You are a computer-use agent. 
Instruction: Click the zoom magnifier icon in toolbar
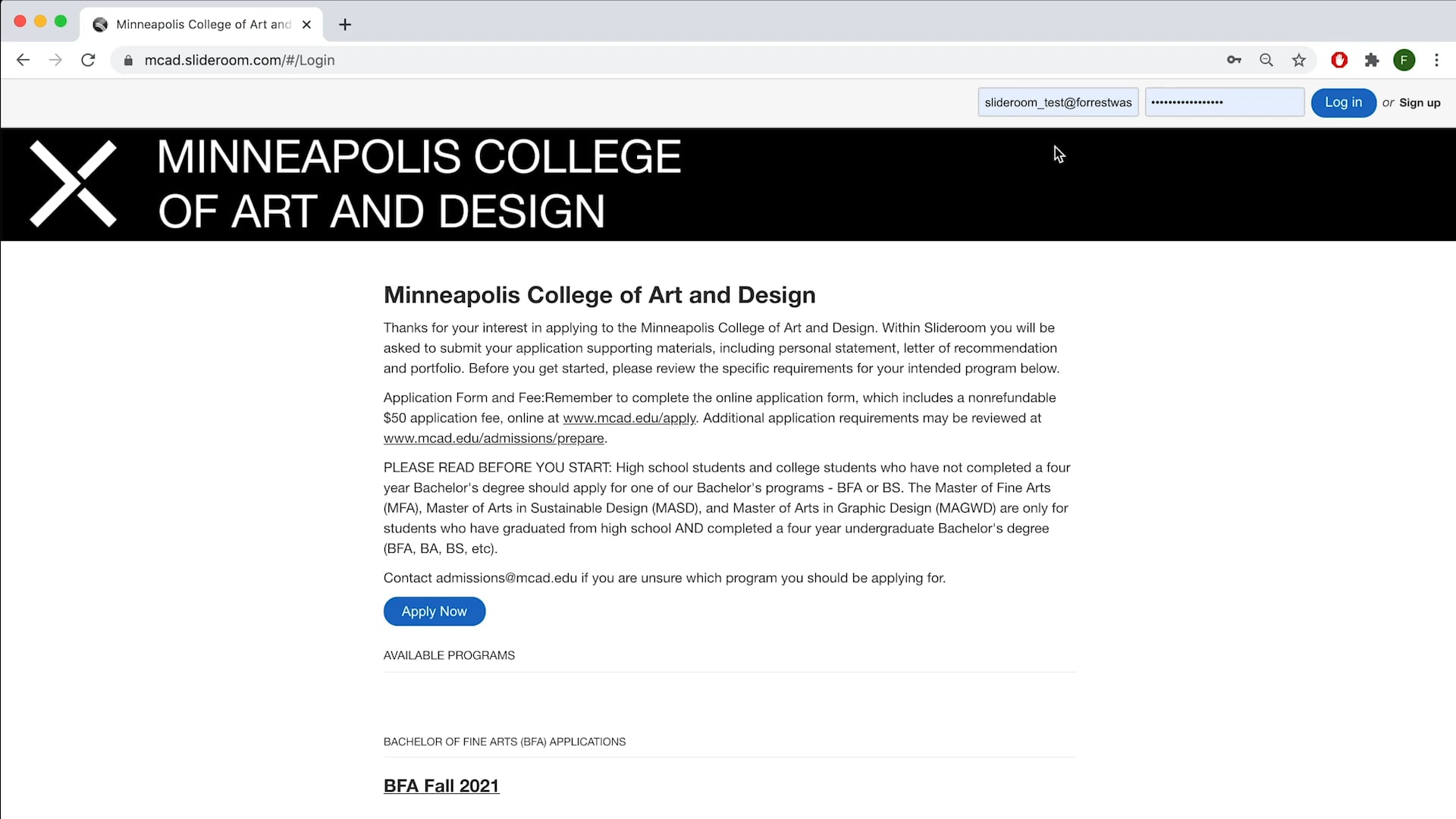(x=1266, y=60)
